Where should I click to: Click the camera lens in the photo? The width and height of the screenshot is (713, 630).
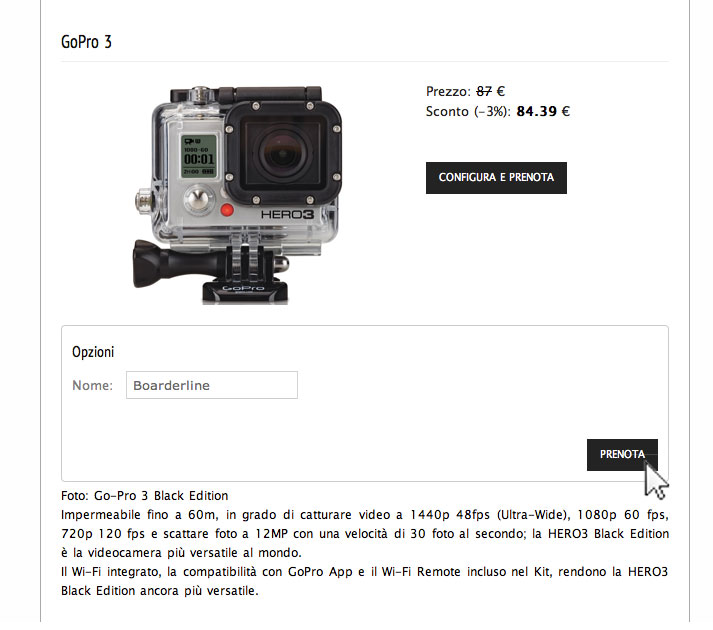pyautogui.click(x=282, y=152)
